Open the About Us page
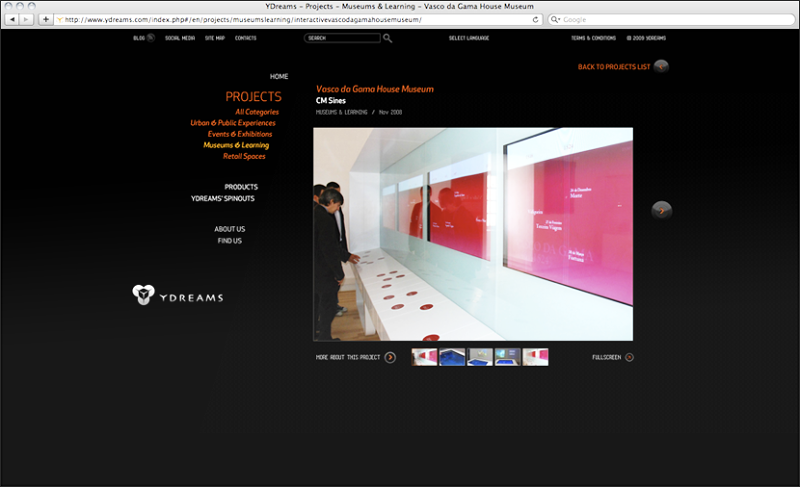 coord(229,229)
